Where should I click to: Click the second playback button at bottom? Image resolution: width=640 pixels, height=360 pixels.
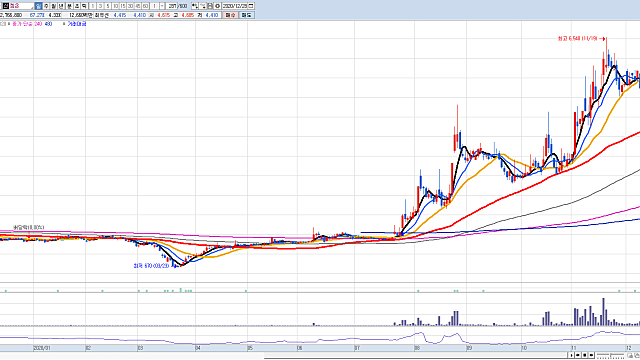coord(578,355)
